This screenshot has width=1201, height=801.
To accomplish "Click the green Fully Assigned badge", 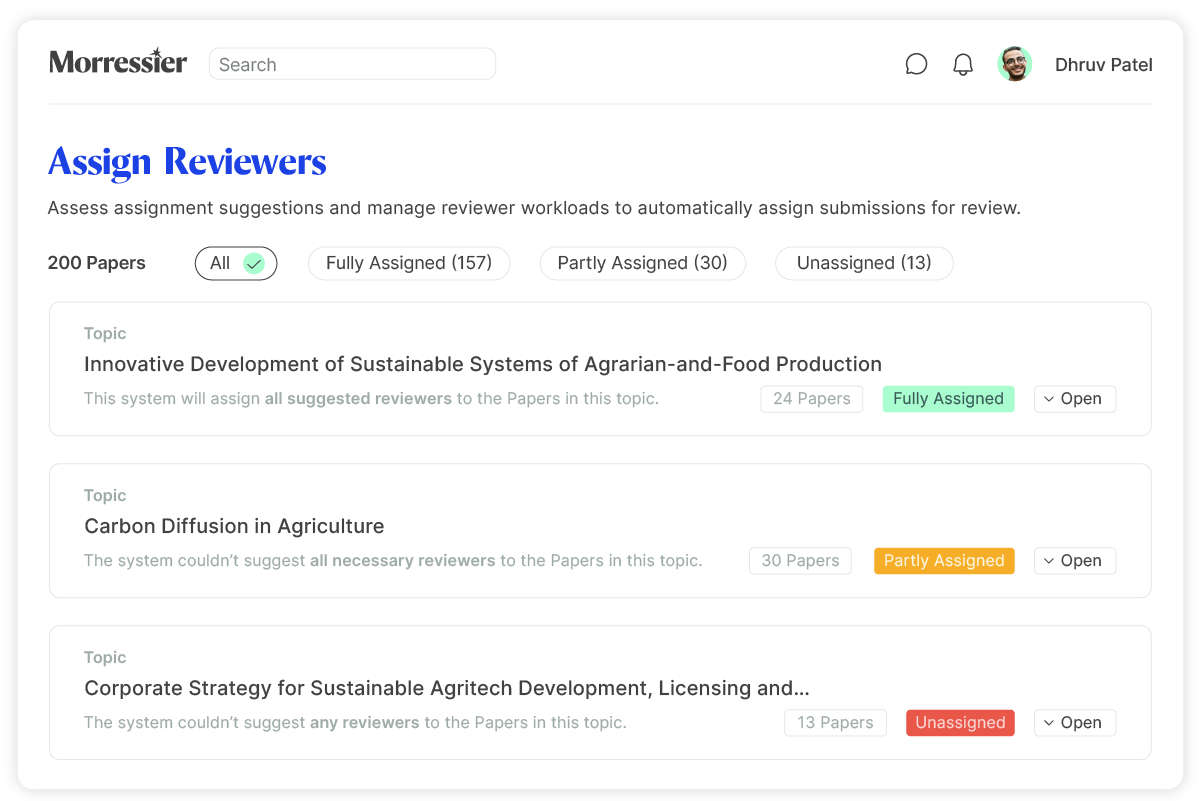I will [948, 399].
